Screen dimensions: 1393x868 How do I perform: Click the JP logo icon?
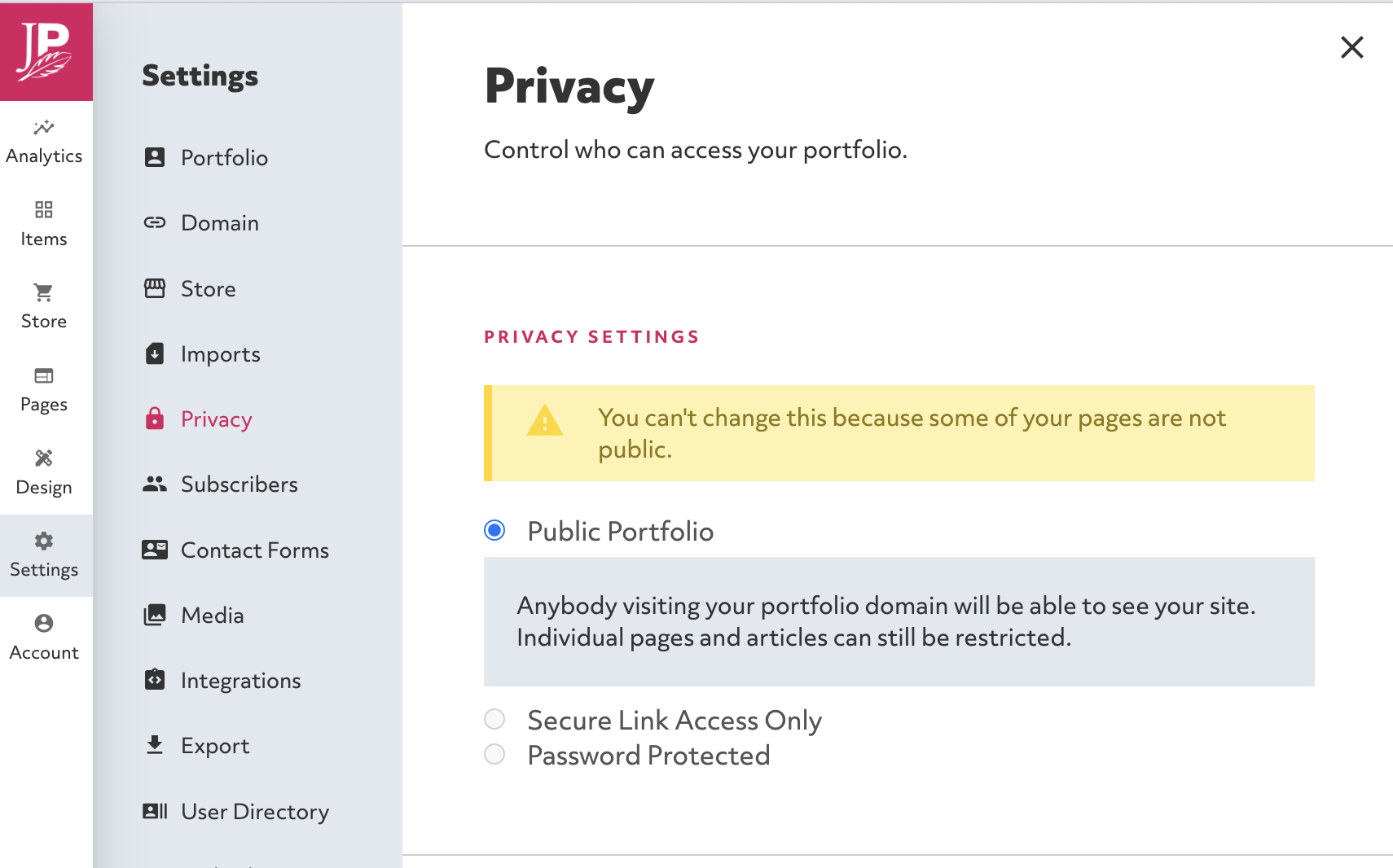click(x=46, y=51)
